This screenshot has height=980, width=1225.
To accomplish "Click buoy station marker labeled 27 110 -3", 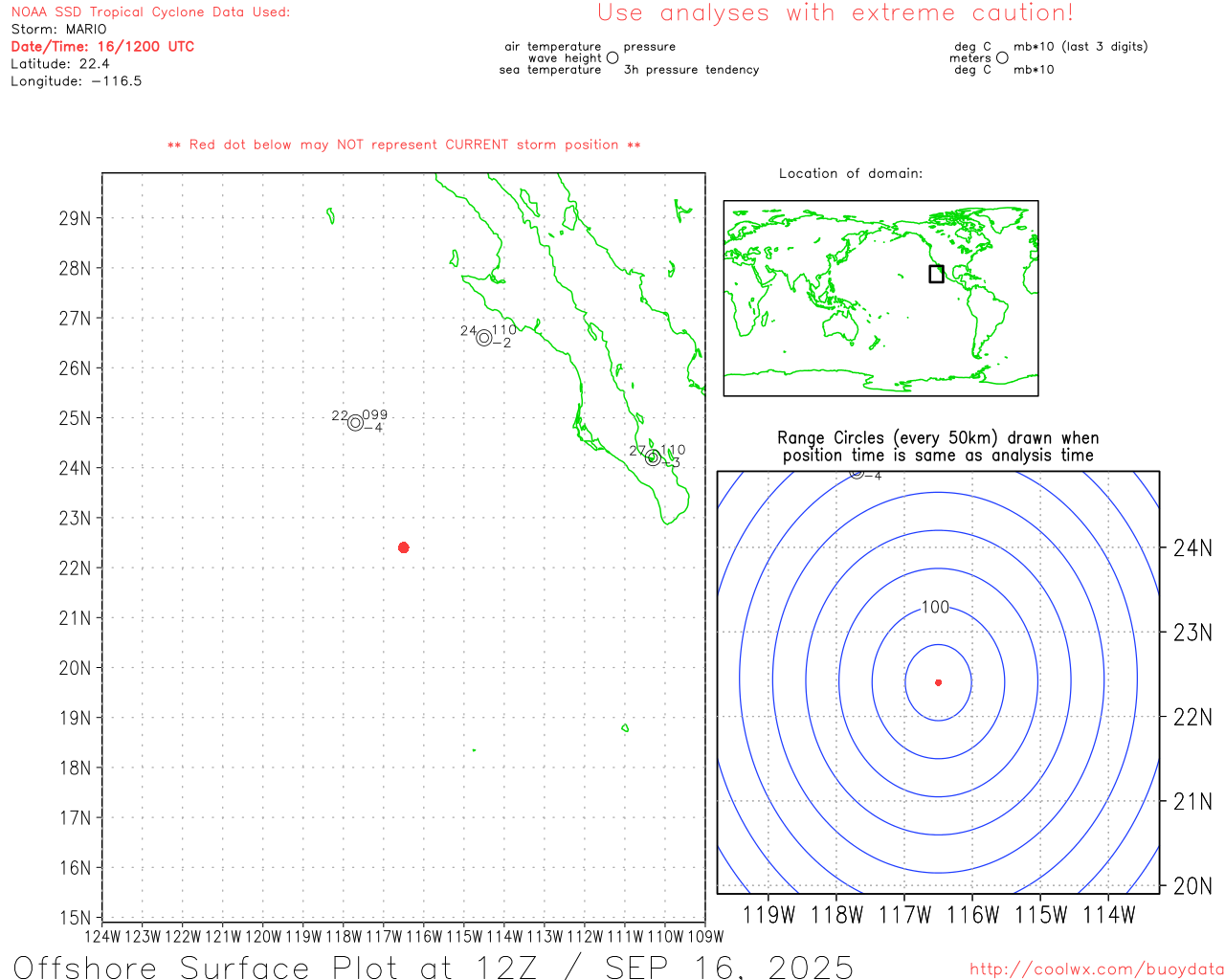I will point(653,457).
